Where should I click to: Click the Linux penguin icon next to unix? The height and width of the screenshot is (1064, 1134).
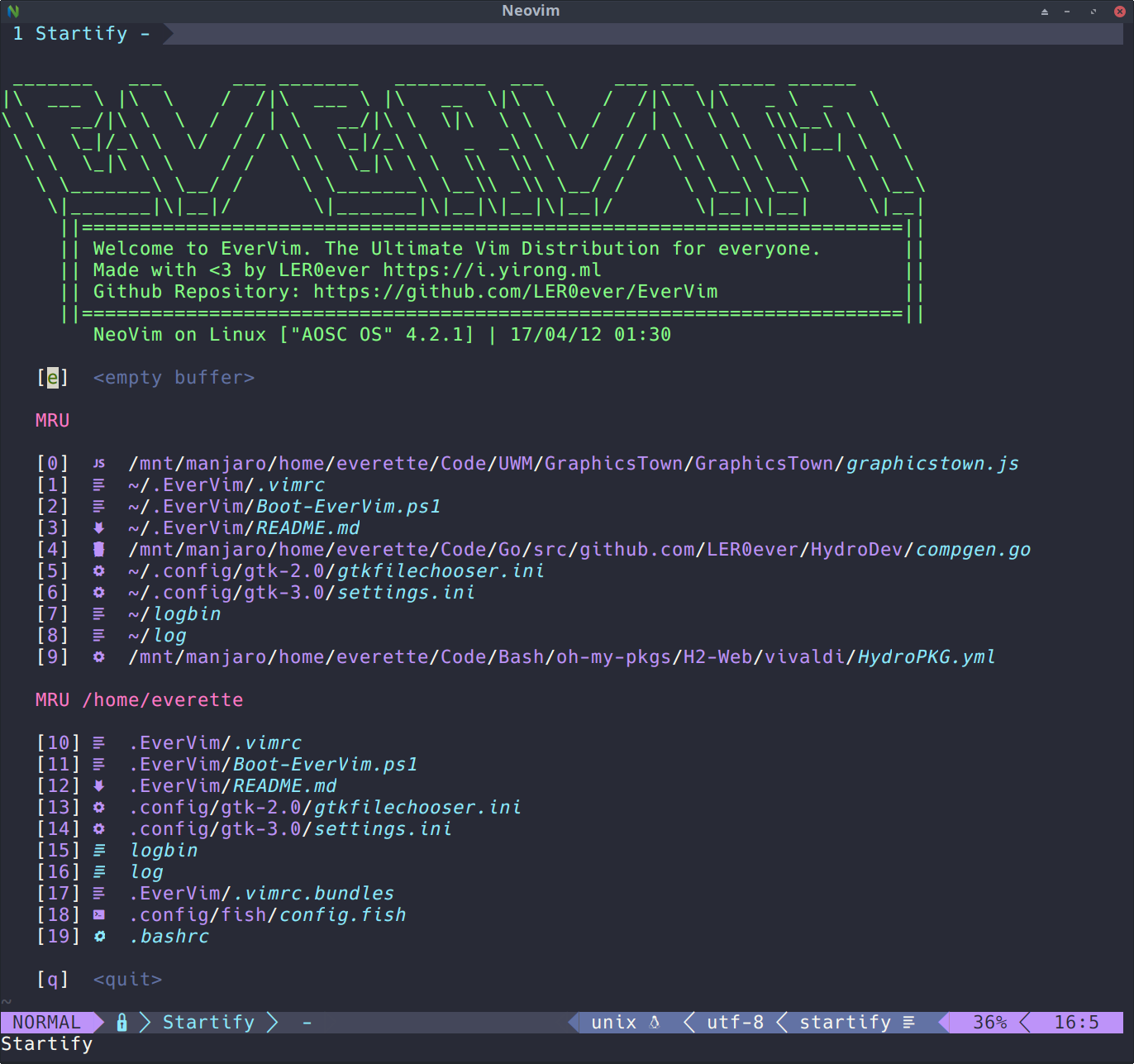655,1023
